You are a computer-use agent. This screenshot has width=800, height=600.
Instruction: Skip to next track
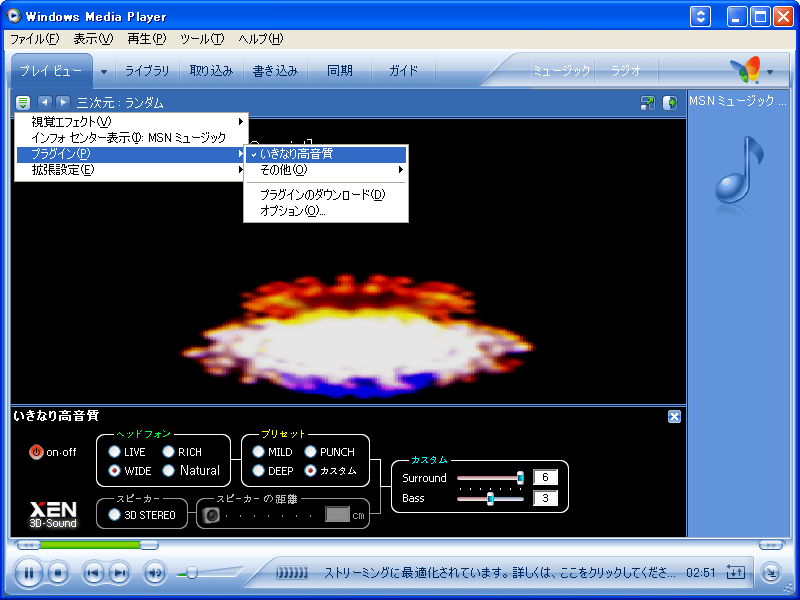119,573
